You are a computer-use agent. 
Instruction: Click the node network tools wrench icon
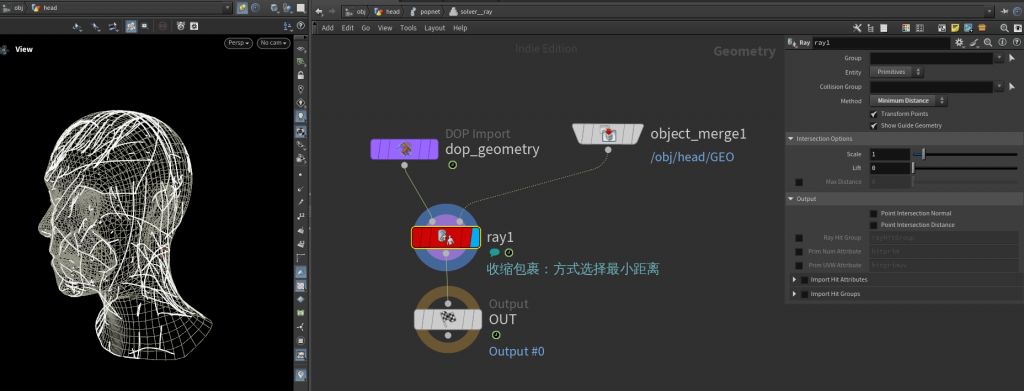pos(858,28)
